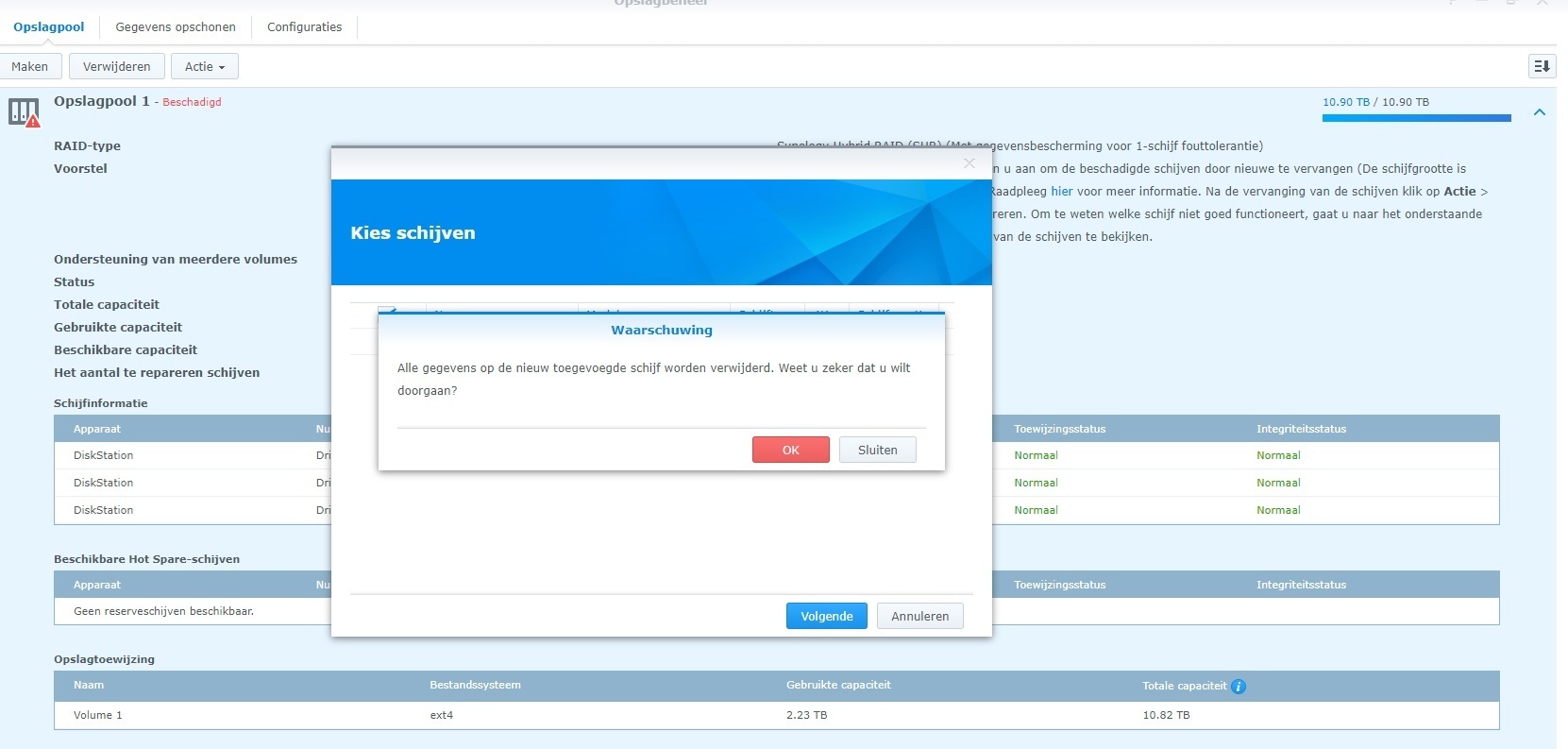Open the Actie dropdown menu

(204, 66)
